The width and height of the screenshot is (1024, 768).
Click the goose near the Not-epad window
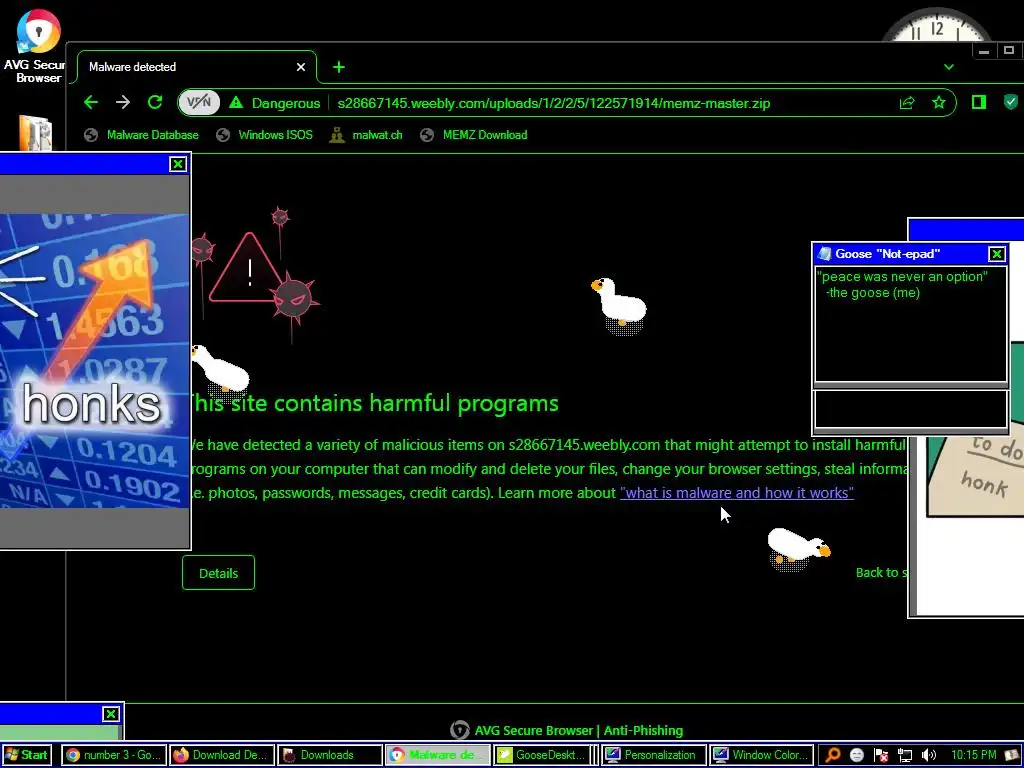point(619,306)
